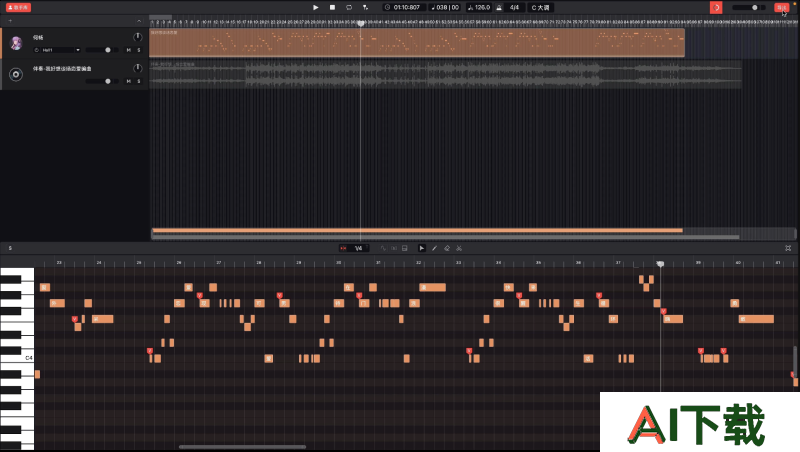The height and width of the screenshot is (452, 800).
Task: Click bar 30 on the piano roll ruler
Action: tap(339, 263)
